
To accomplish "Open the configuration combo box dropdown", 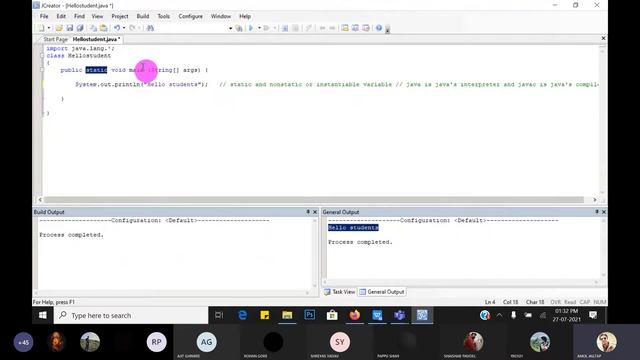I will click(230, 28).
